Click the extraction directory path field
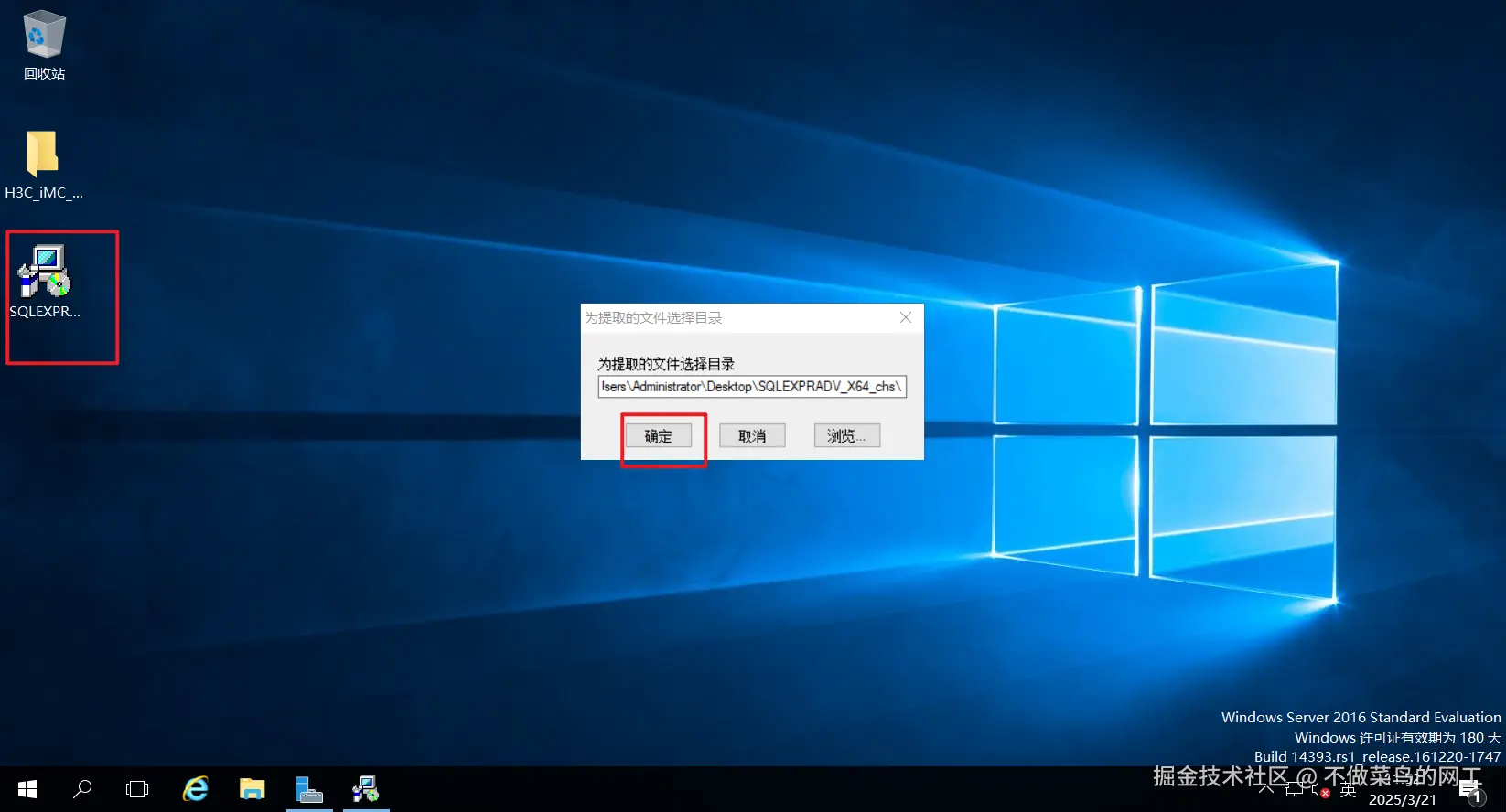This screenshot has height=812, width=1506. click(752, 387)
